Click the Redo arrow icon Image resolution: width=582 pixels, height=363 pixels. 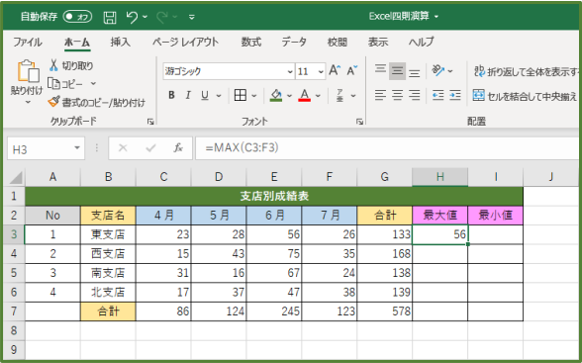tap(162, 17)
